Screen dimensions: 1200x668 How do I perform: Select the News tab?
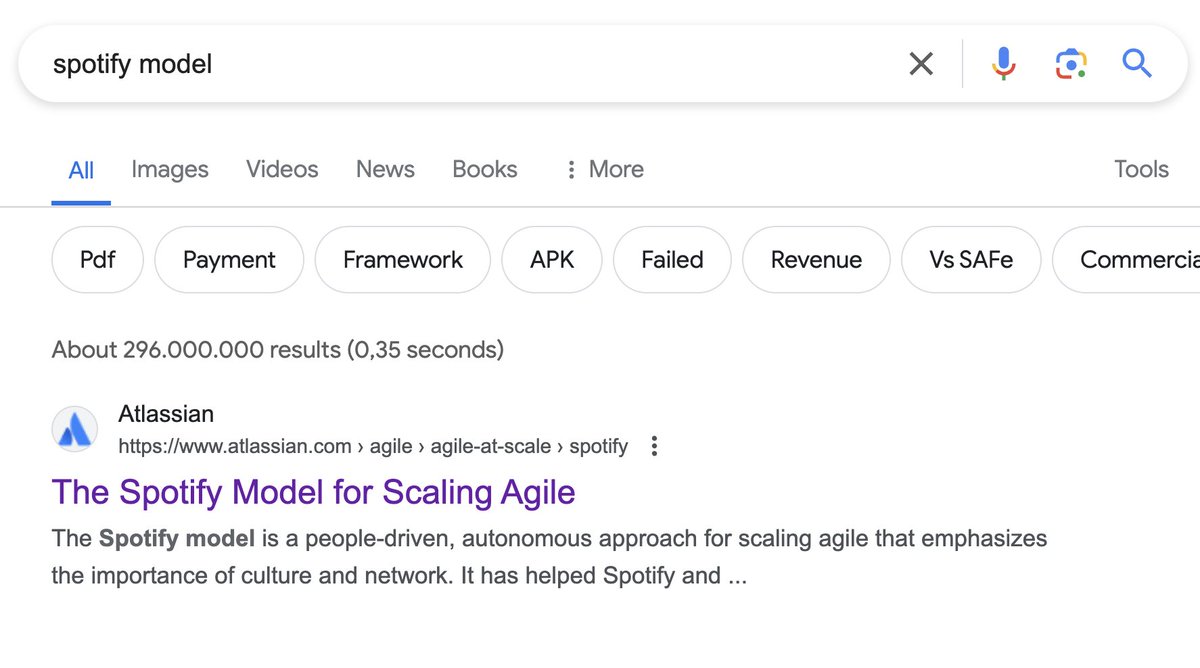click(385, 169)
